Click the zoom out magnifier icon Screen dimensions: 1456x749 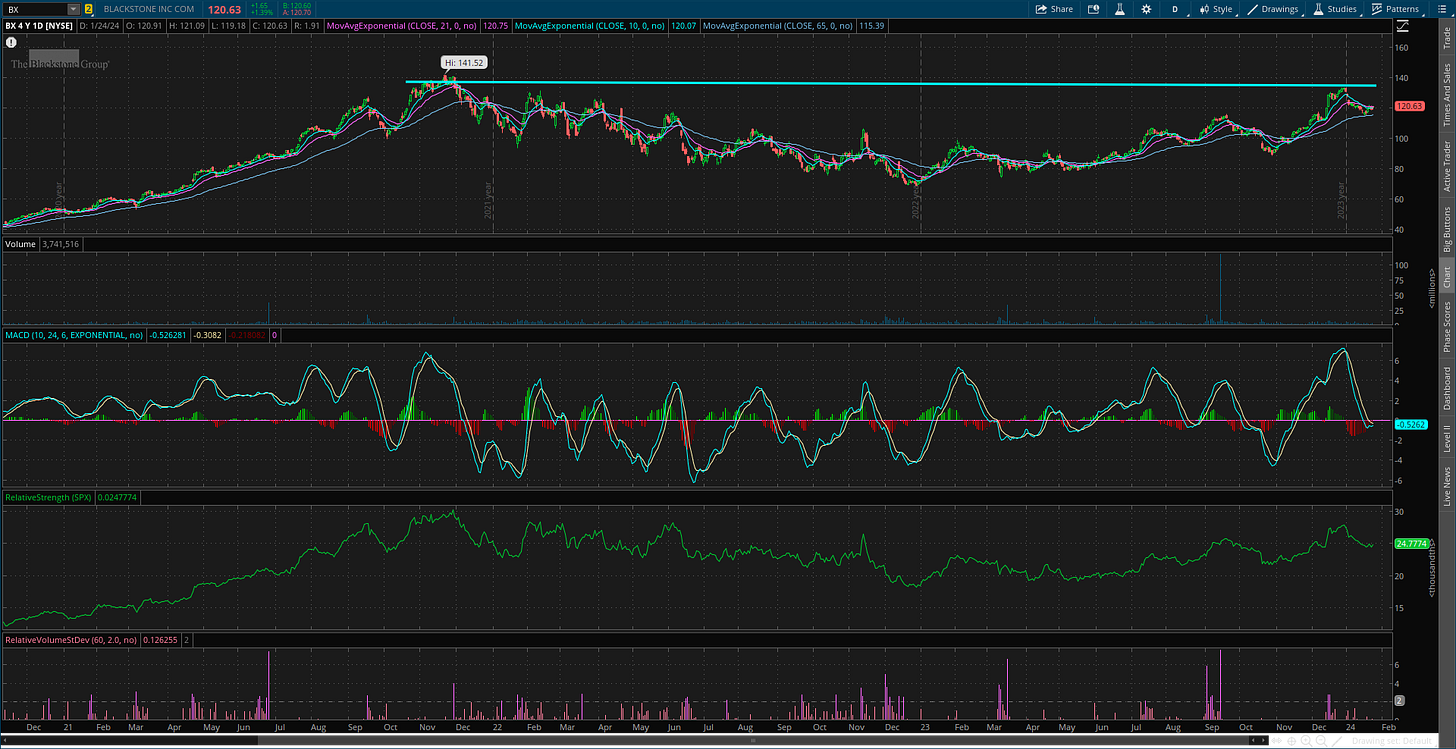click(x=1321, y=741)
